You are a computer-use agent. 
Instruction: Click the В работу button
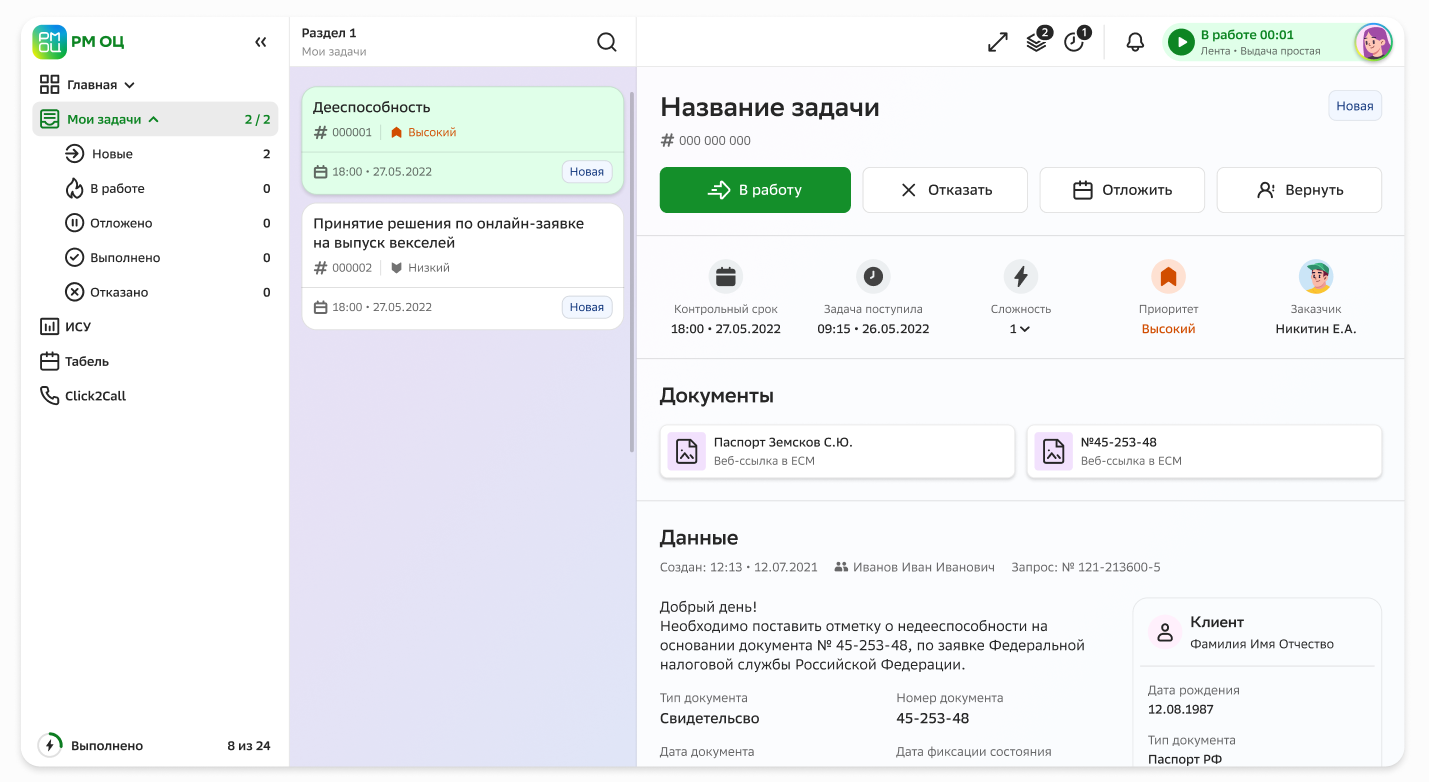[755, 190]
